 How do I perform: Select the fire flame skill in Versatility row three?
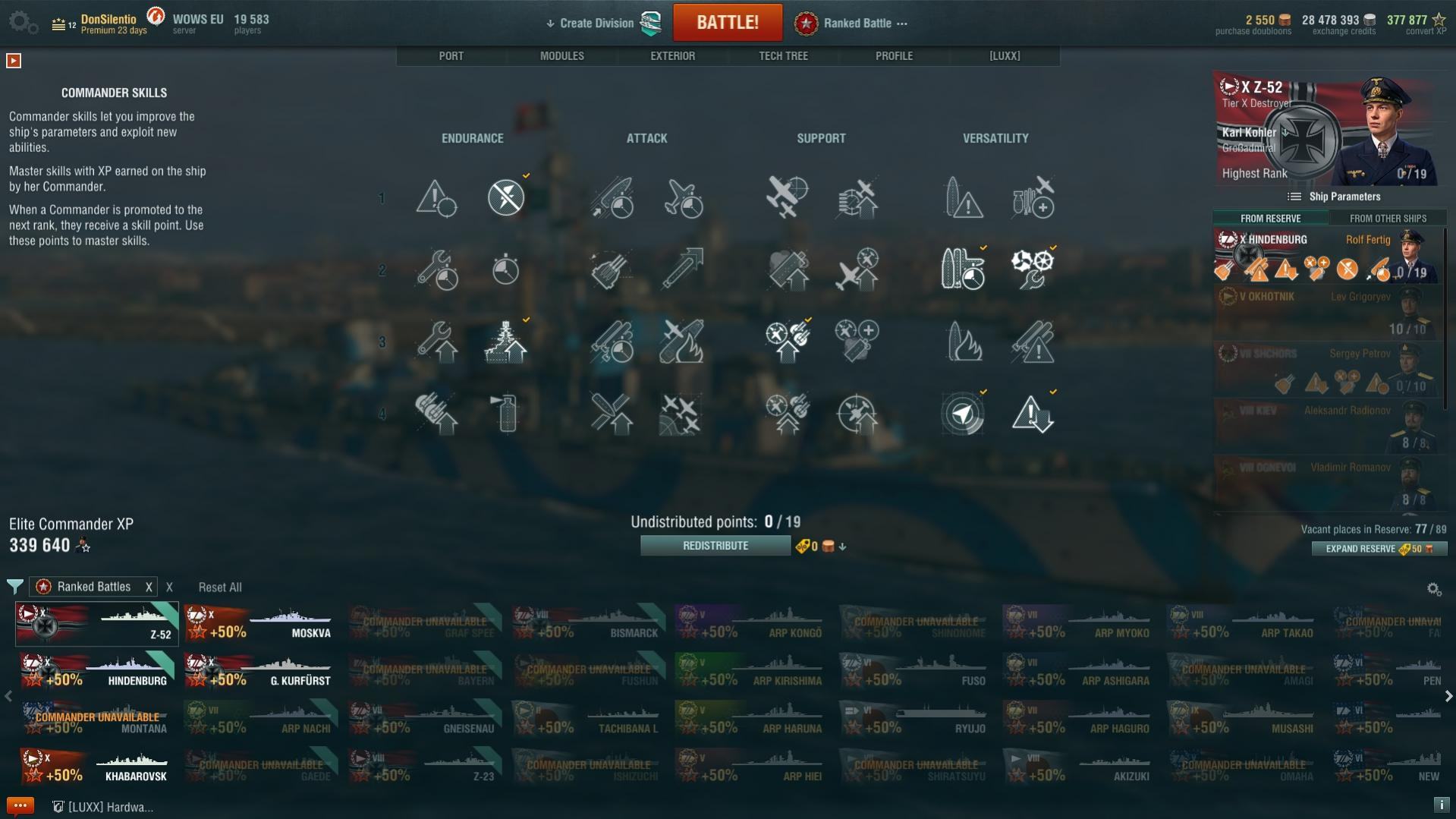point(964,342)
